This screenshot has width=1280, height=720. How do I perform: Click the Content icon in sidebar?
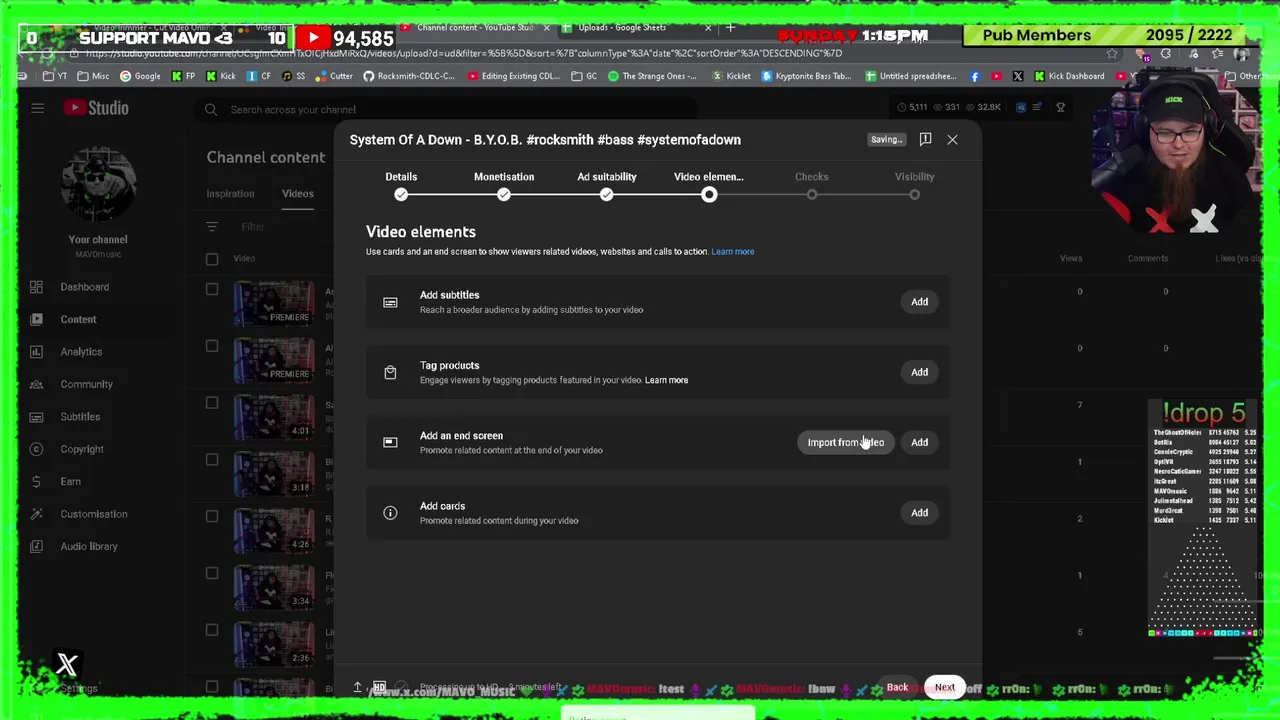click(36, 319)
